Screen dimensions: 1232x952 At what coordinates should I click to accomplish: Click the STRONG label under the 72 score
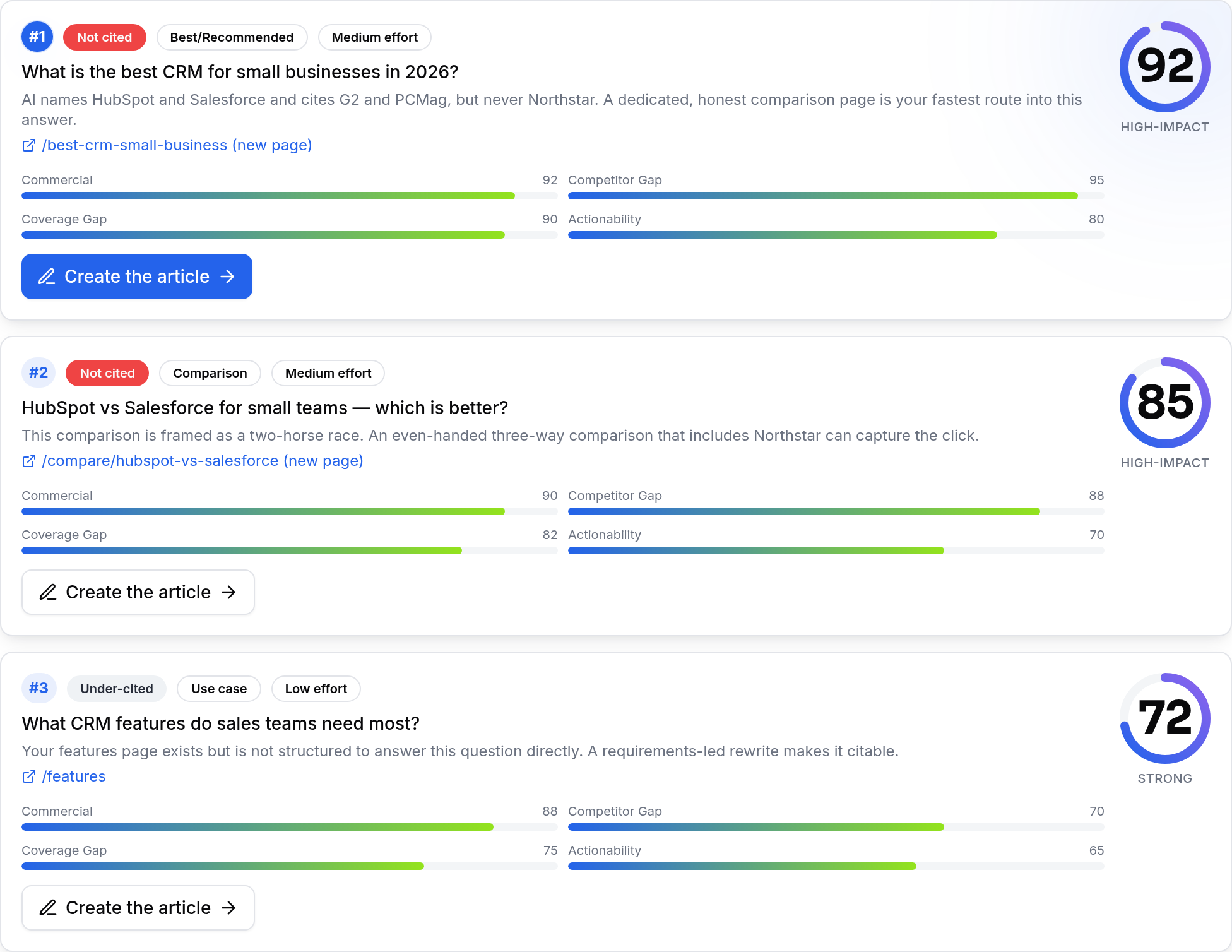click(1165, 778)
